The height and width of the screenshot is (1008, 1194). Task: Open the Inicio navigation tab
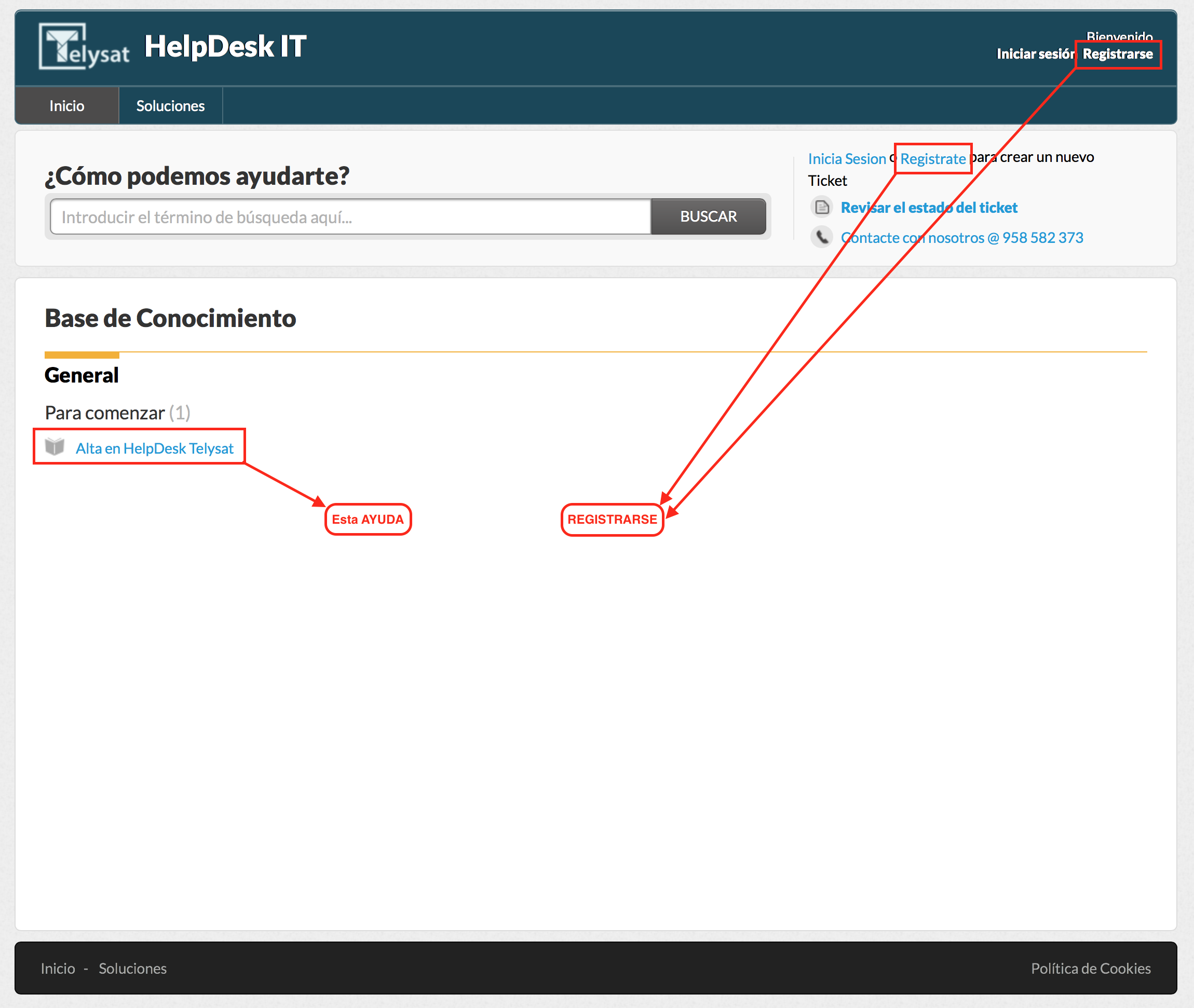tap(67, 106)
